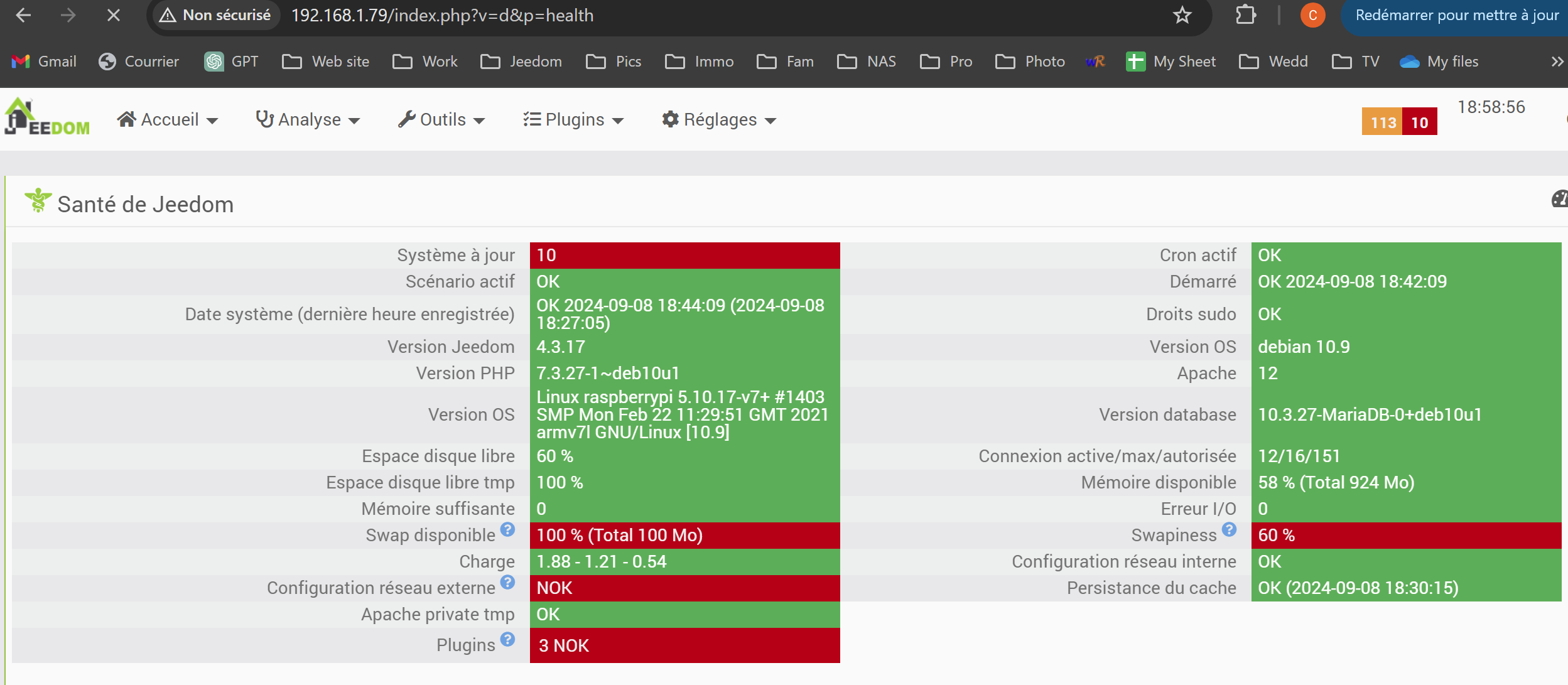Open the GPT bookmark
Viewport: 1568px width, 685px height.
tap(231, 62)
